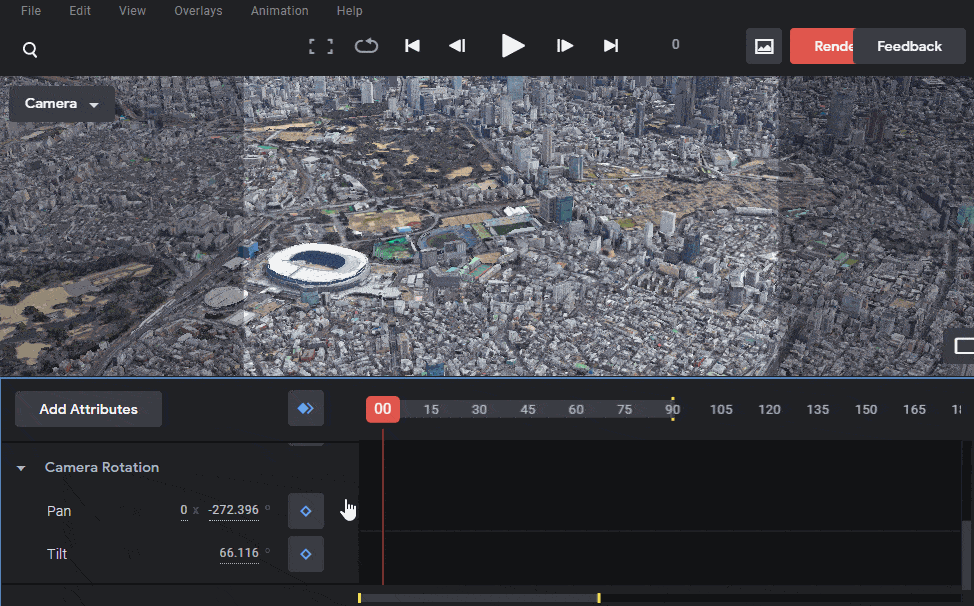Image resolution: width=974 pixels, height=606 pixels.
Task: Jump to the last frame
Action: click(611, 45)
